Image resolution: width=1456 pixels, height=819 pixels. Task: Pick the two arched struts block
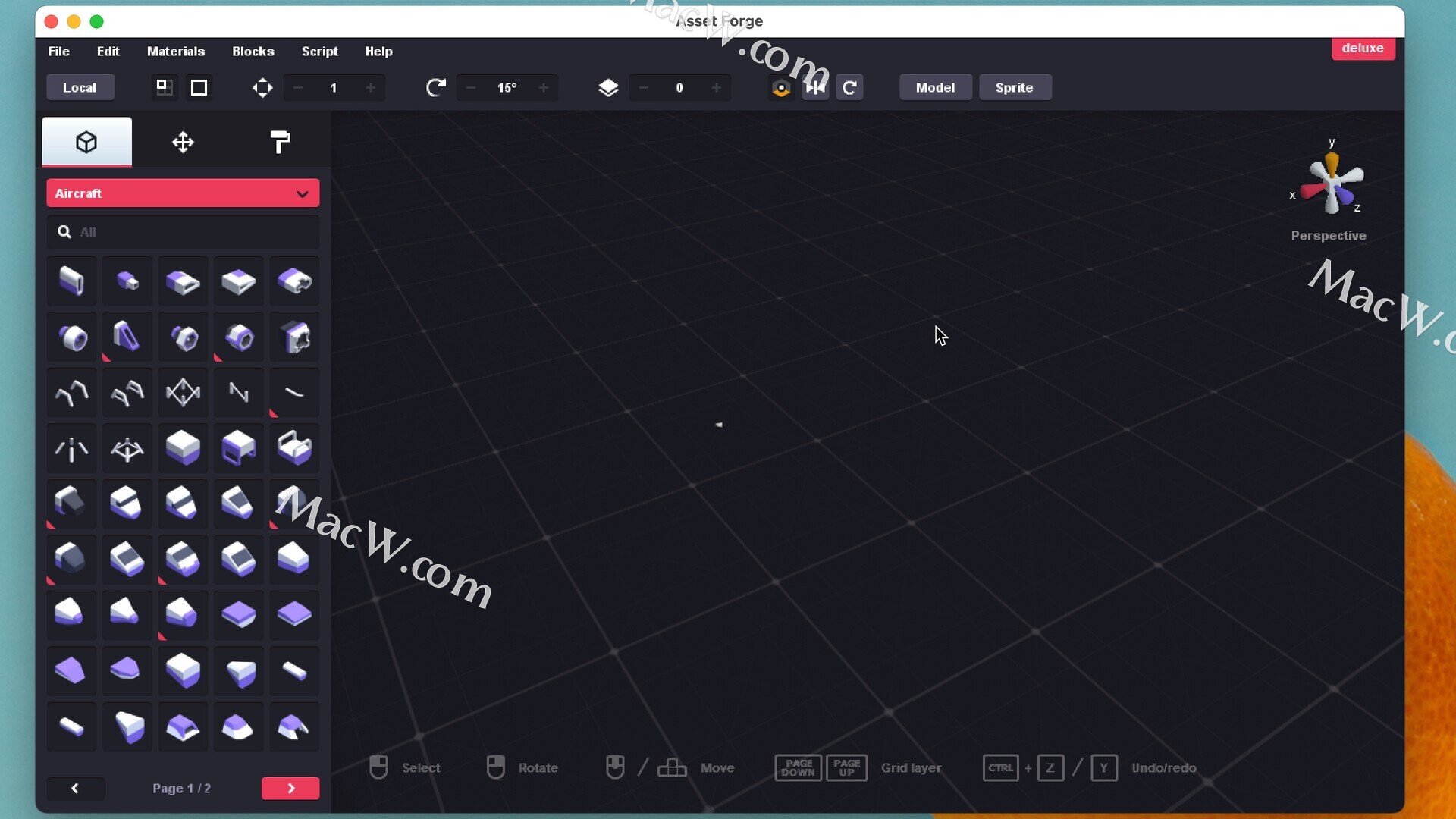point(72,393)
